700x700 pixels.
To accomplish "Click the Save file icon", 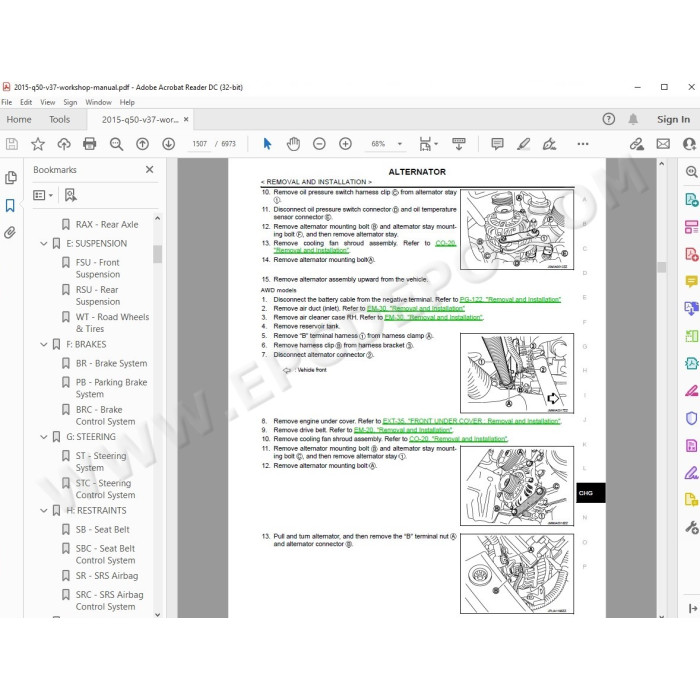I will tap(12, 144).
